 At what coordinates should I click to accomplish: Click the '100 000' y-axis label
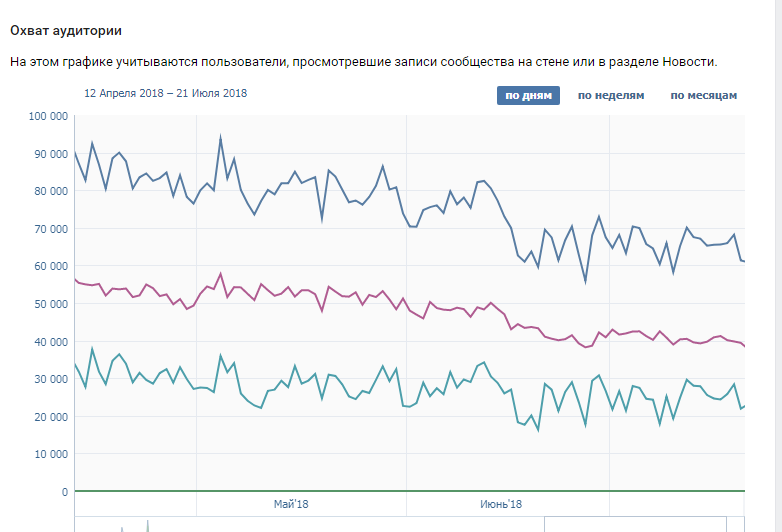coord(48,116)
